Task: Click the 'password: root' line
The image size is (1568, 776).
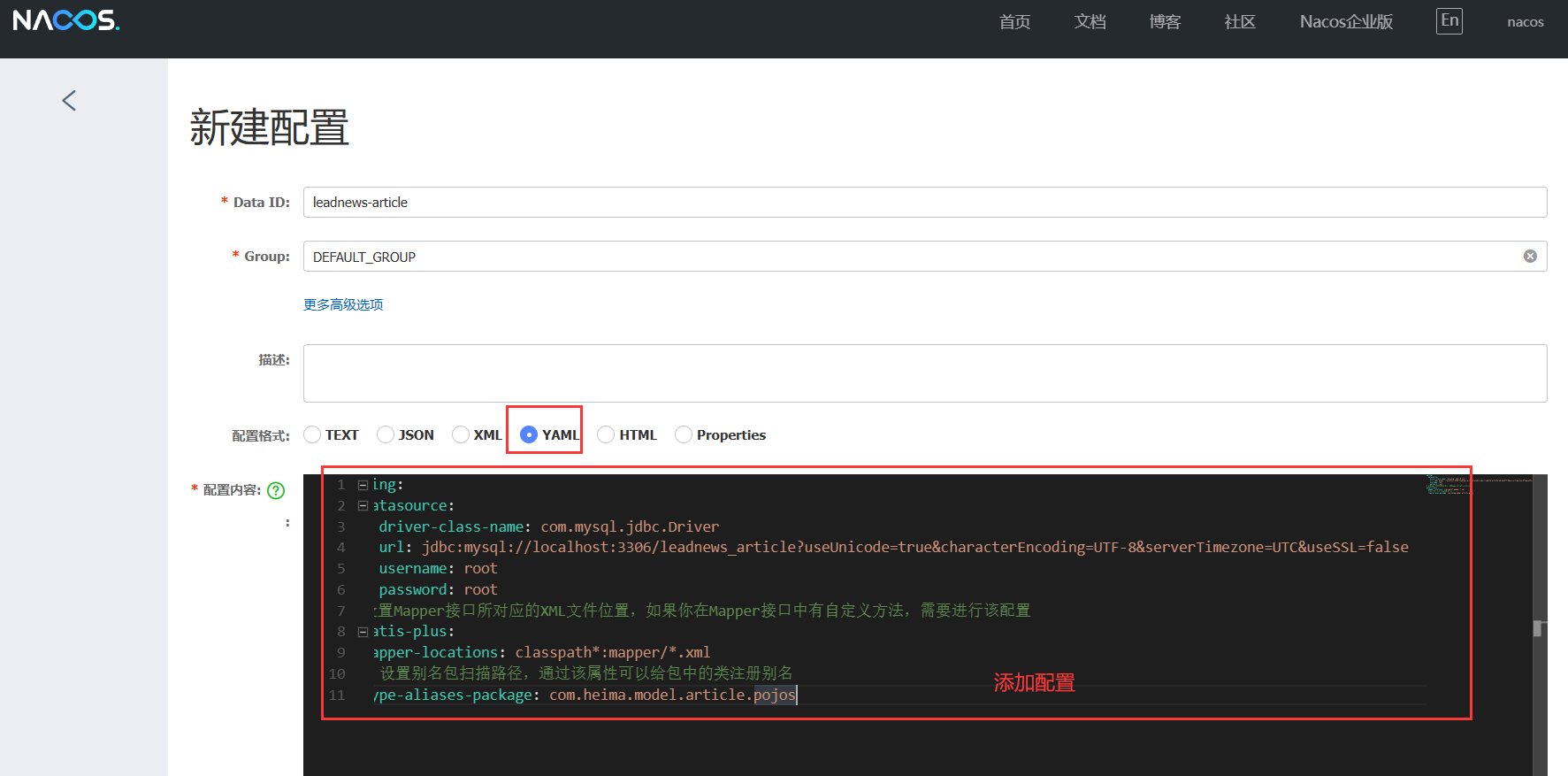Action: click(x=438, y=589)
